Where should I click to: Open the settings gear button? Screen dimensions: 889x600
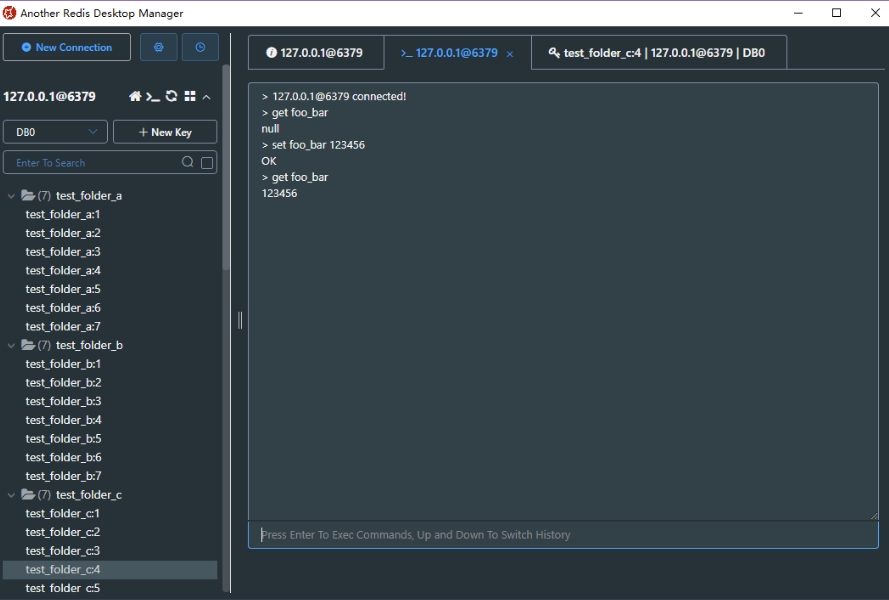[158, 47]
